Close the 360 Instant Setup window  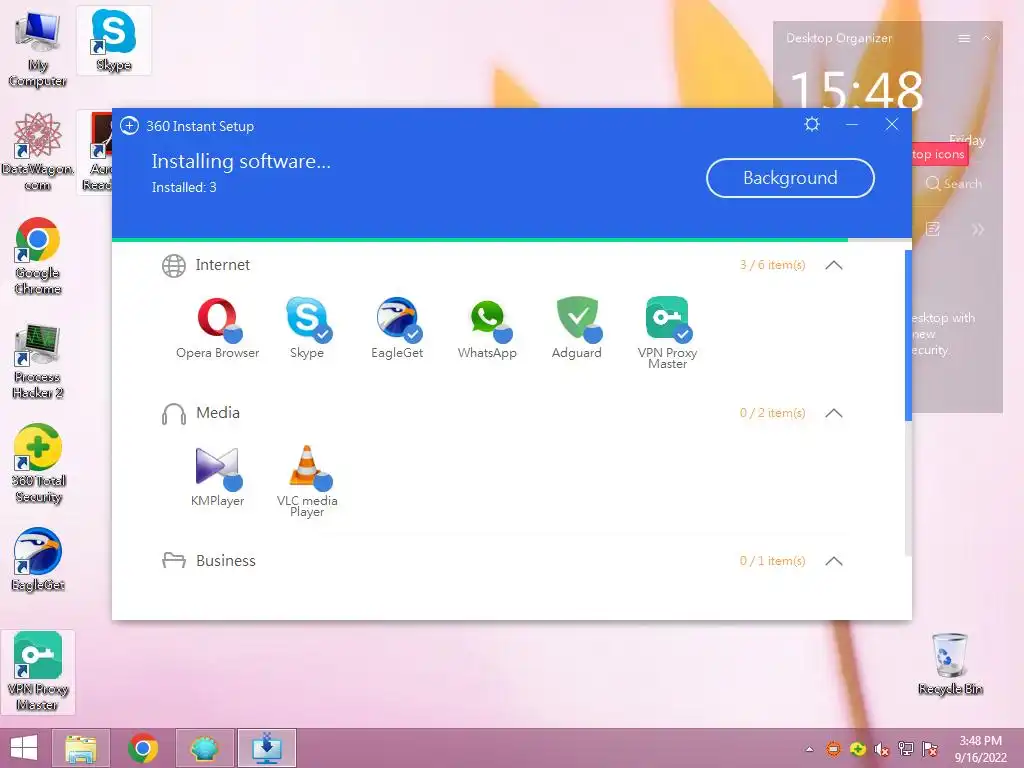pyautogui.click(x=892, y=124)
